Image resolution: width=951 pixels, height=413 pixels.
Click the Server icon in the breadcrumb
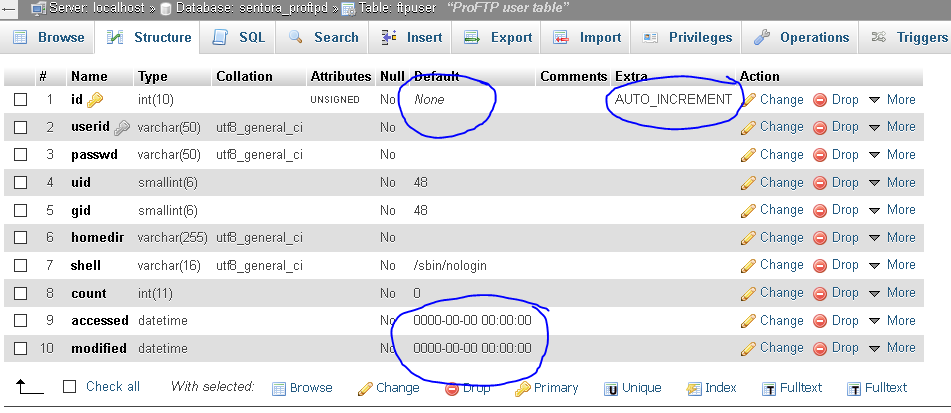tap(38, 8)
